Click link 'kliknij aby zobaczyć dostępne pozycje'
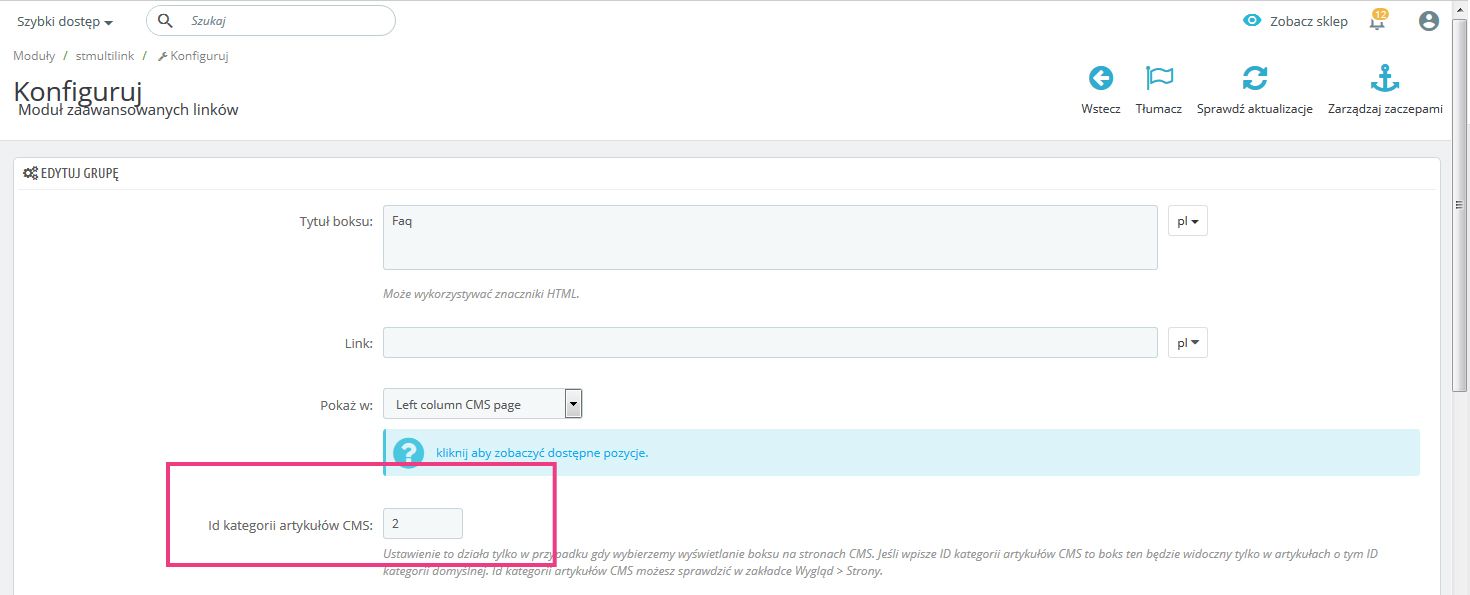This screenshot has width=1470, height=595. (x=542, y=453)
